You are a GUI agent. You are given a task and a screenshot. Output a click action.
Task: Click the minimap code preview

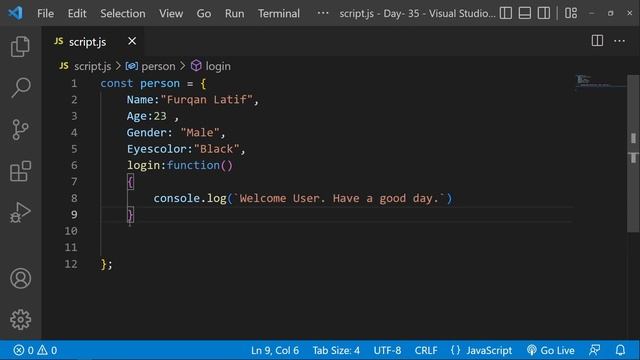click(600, 81)
